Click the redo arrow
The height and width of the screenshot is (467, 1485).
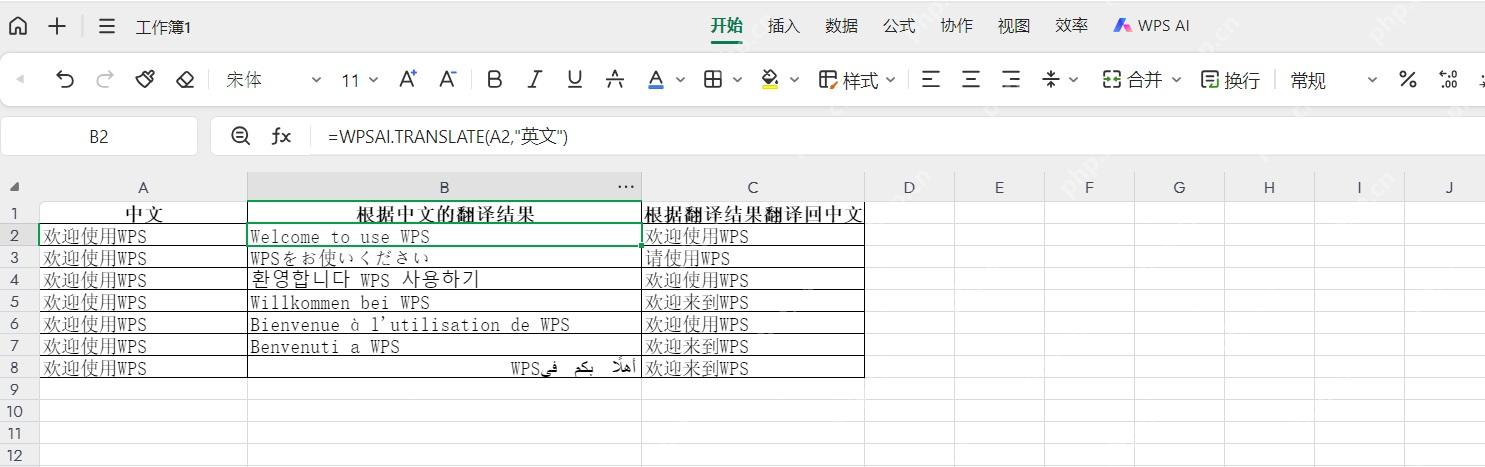[x=105, y=79]
